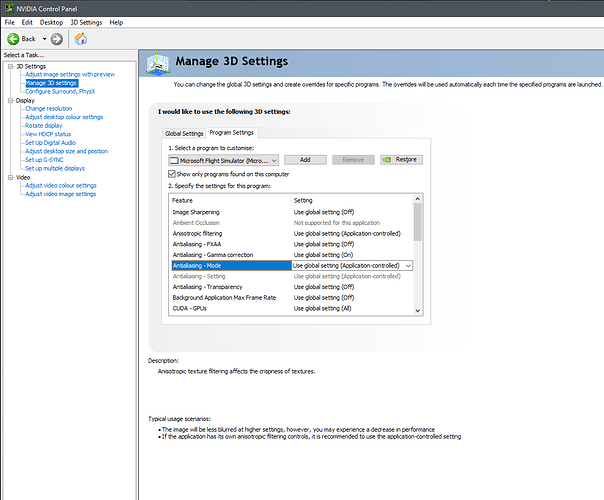Screen dimensions: 604x500
Task: Open the File menu
Action: click(x=10, y=22)
